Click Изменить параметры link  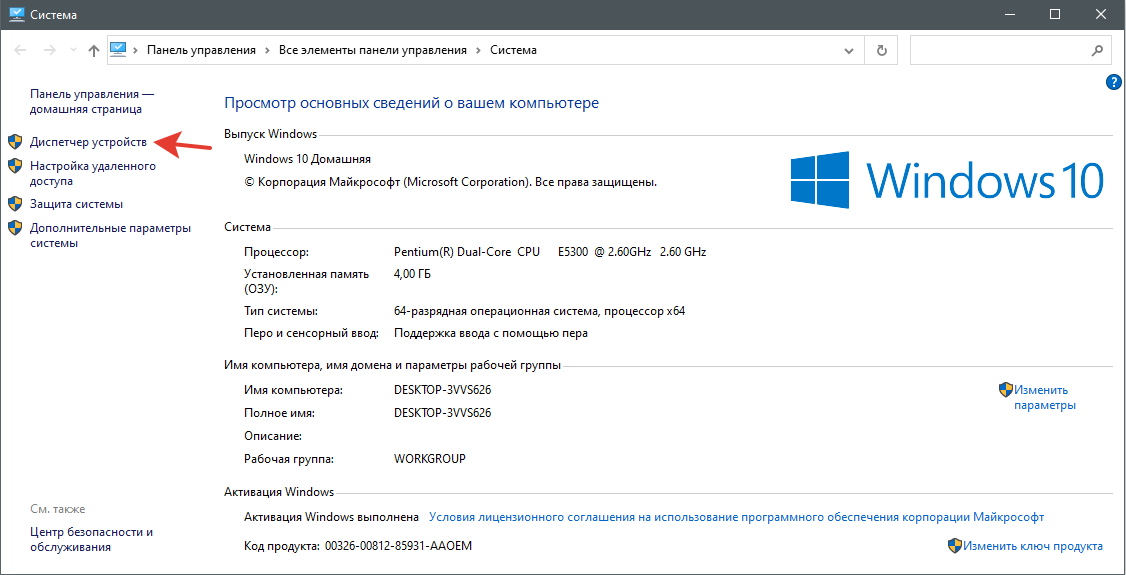coord(1045,398)
